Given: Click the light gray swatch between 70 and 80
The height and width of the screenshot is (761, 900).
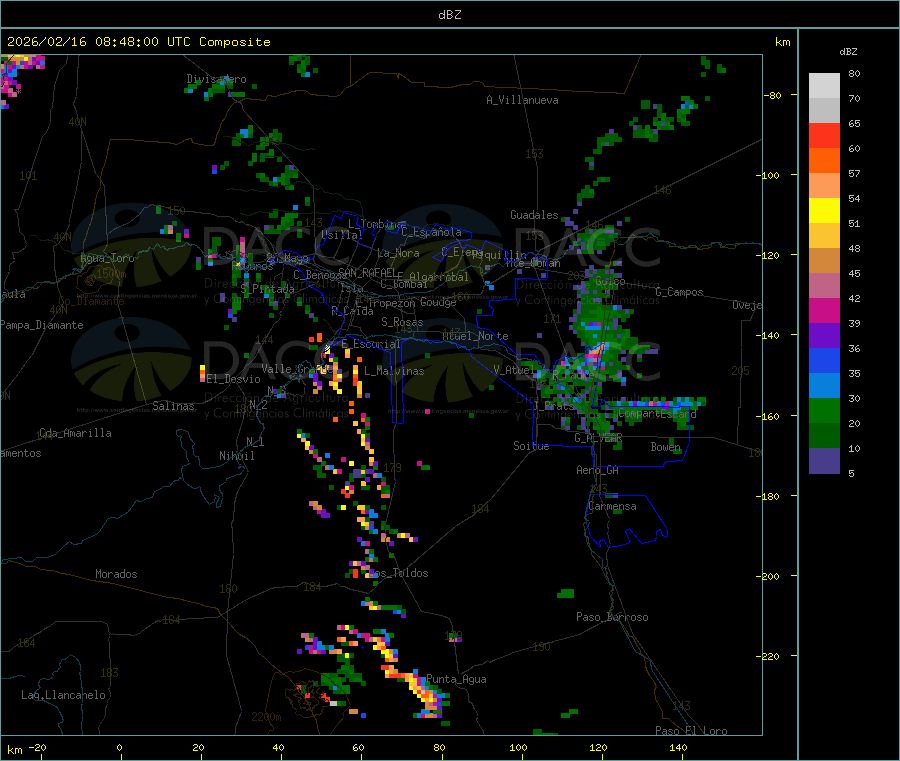Looking at the screenshot, I should (x=824, y=86).
